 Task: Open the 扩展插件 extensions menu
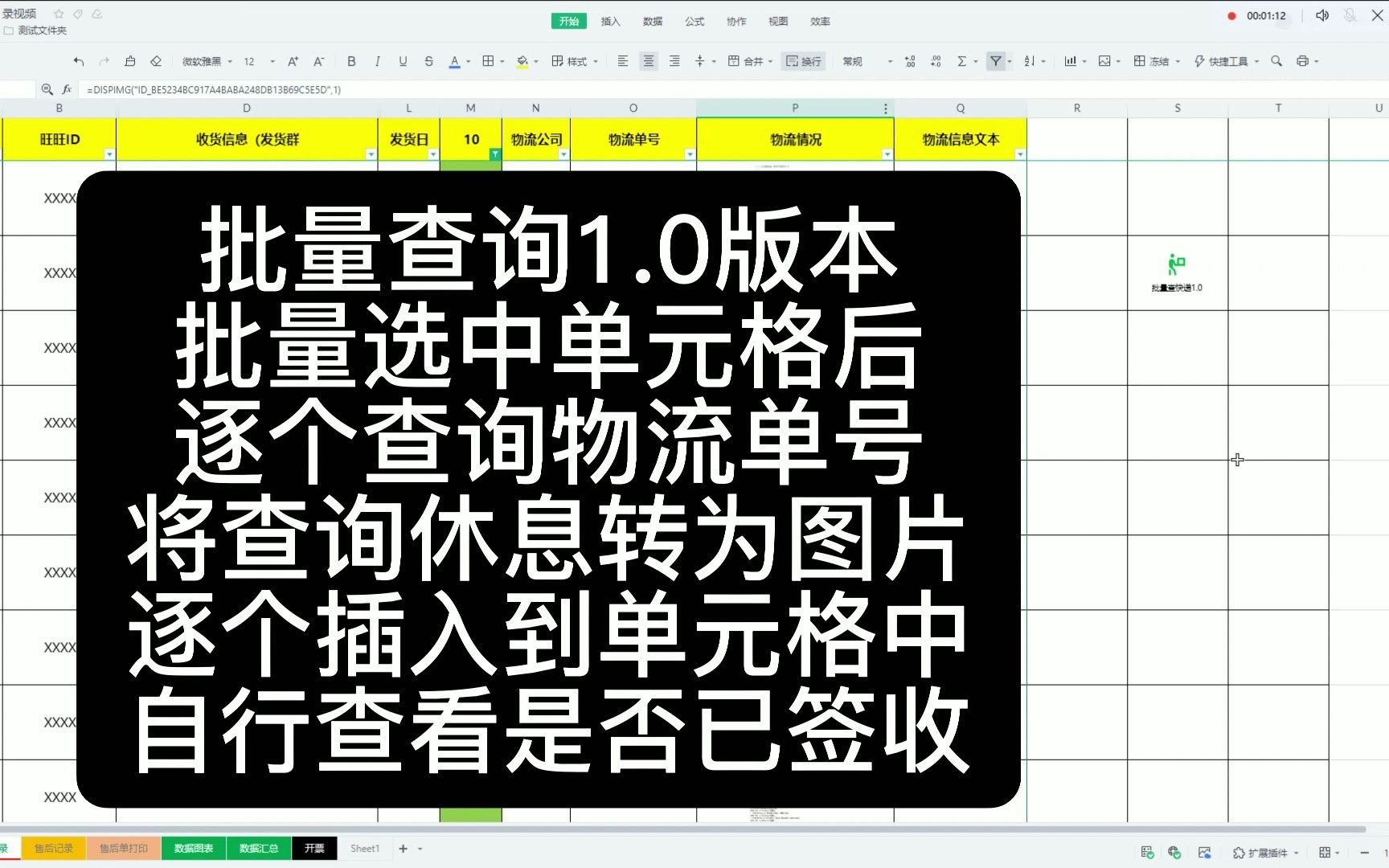[x=1266, y=853]
